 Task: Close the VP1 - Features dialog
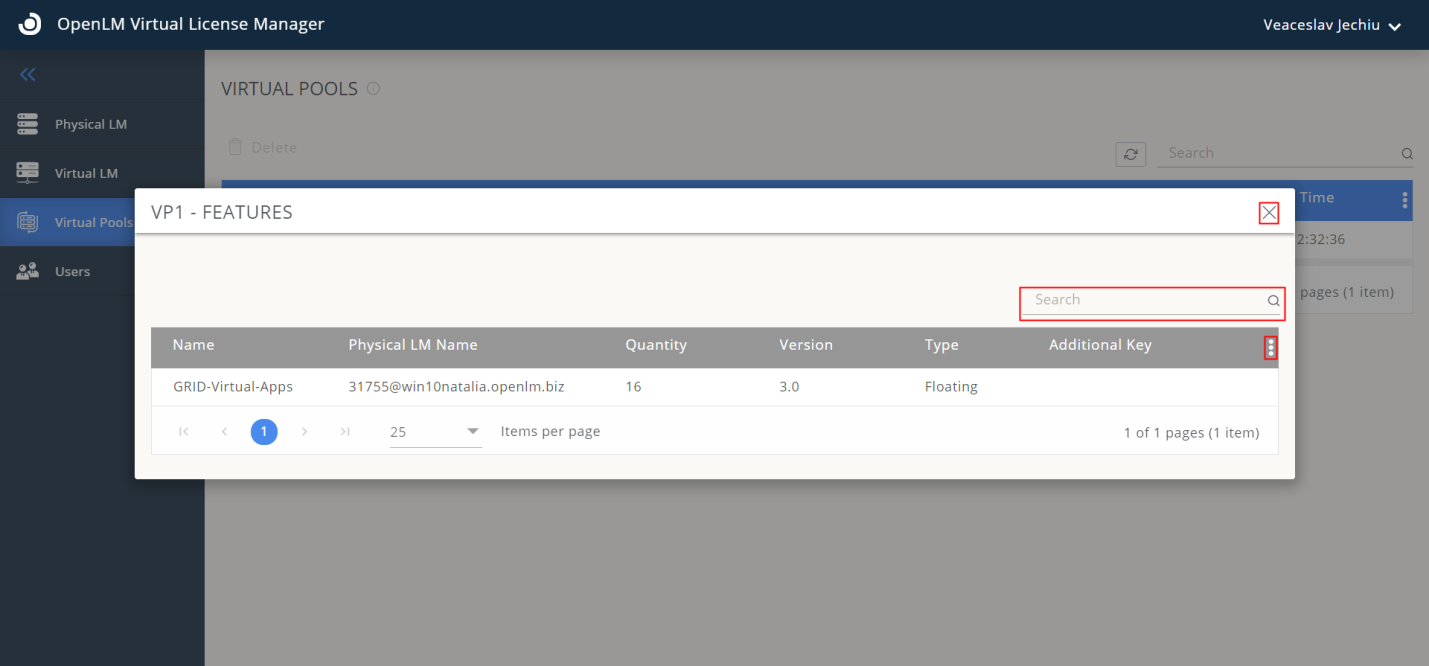click(x=1269, y=213)
